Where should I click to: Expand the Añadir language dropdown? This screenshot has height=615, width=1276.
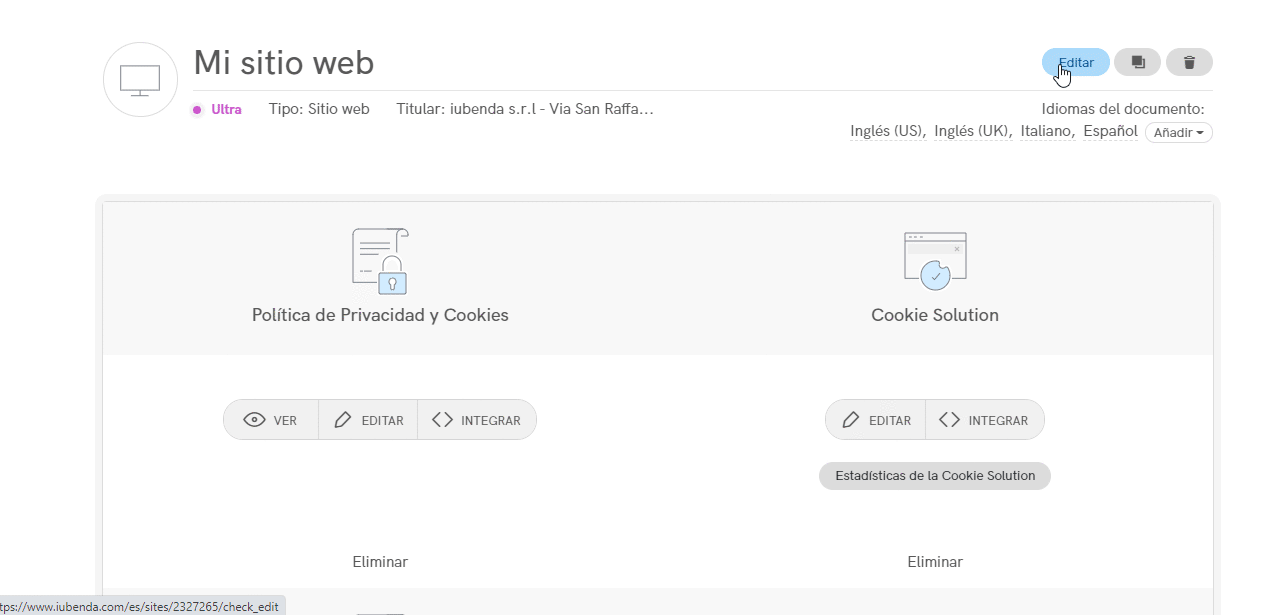pyautogui.click(x=1178, y=132)
